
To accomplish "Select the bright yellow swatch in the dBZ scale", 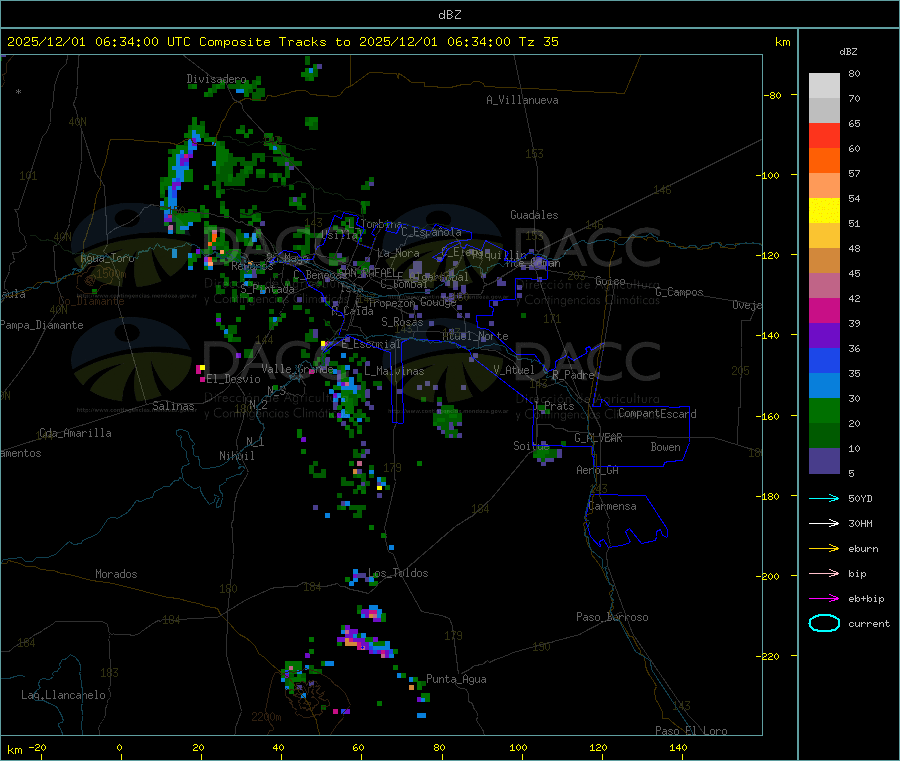I will 824,211.
